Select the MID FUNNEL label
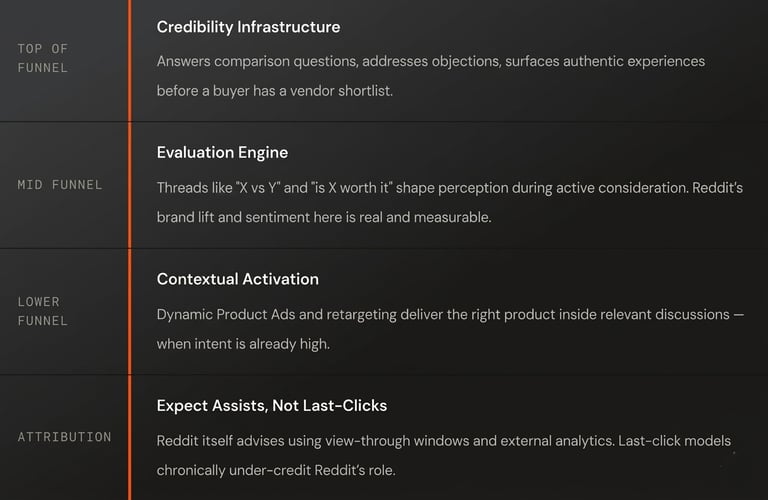 click(x=60, y=185)
